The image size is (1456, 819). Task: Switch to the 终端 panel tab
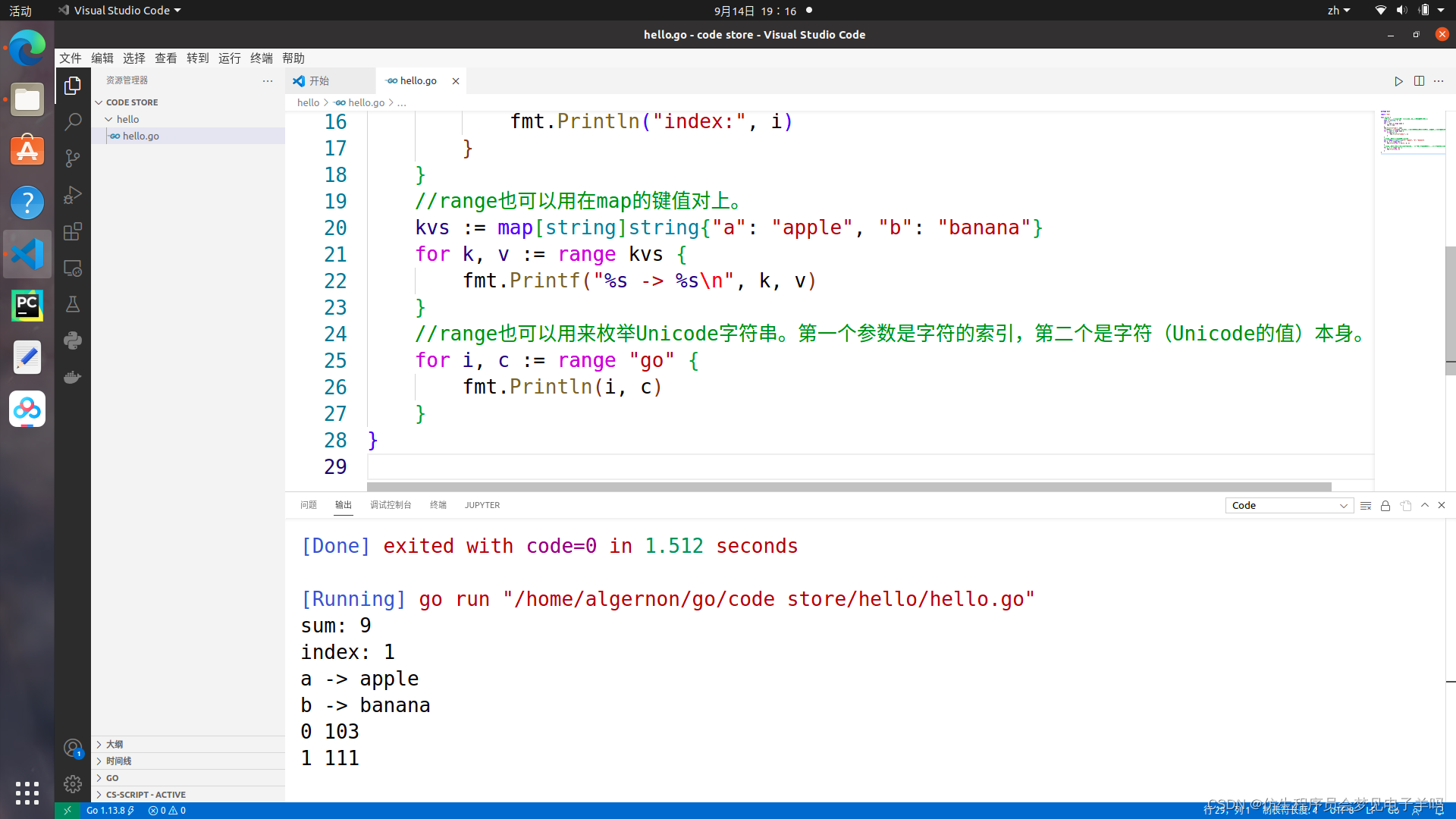tap(438, 505)
